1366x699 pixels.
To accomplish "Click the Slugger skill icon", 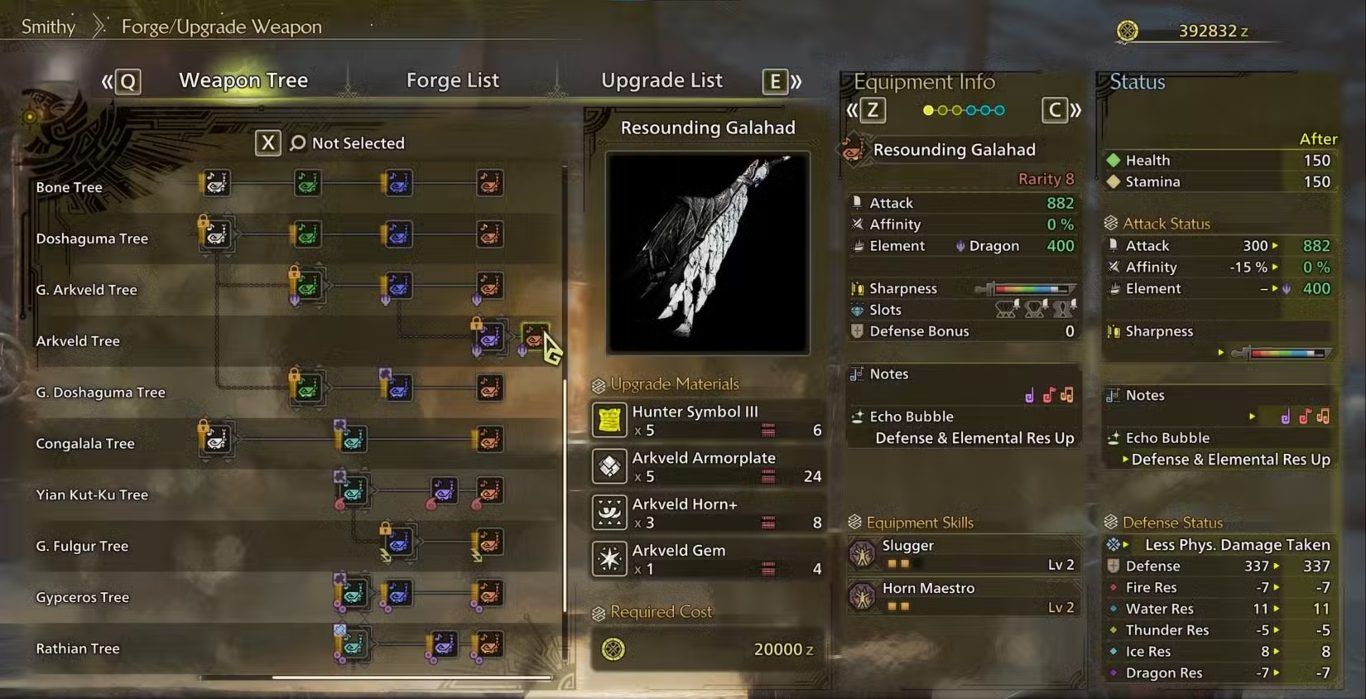I will pyautogui.click(x=862, y=554).
